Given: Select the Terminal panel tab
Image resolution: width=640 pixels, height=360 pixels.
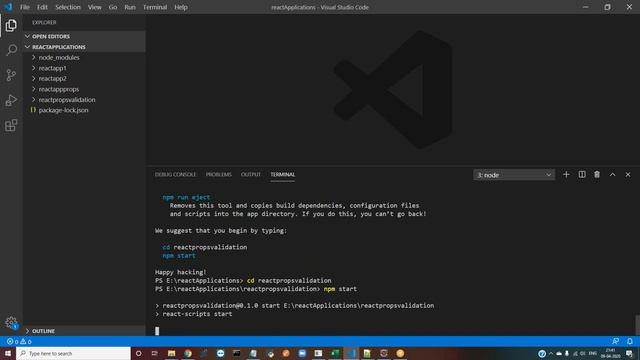Looking at the screenshot, I should click(x=282, y=175).
